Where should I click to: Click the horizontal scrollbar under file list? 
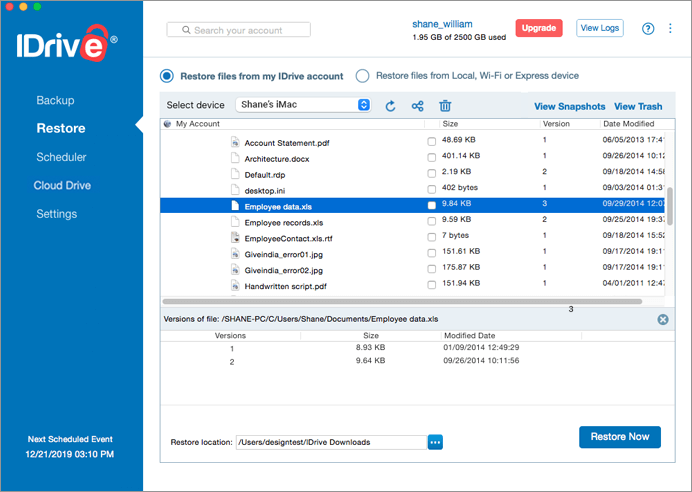tap(402, 301)
